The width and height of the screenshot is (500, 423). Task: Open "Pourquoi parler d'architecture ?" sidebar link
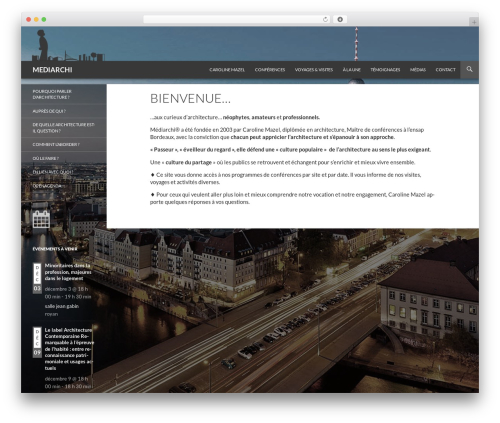52,94
